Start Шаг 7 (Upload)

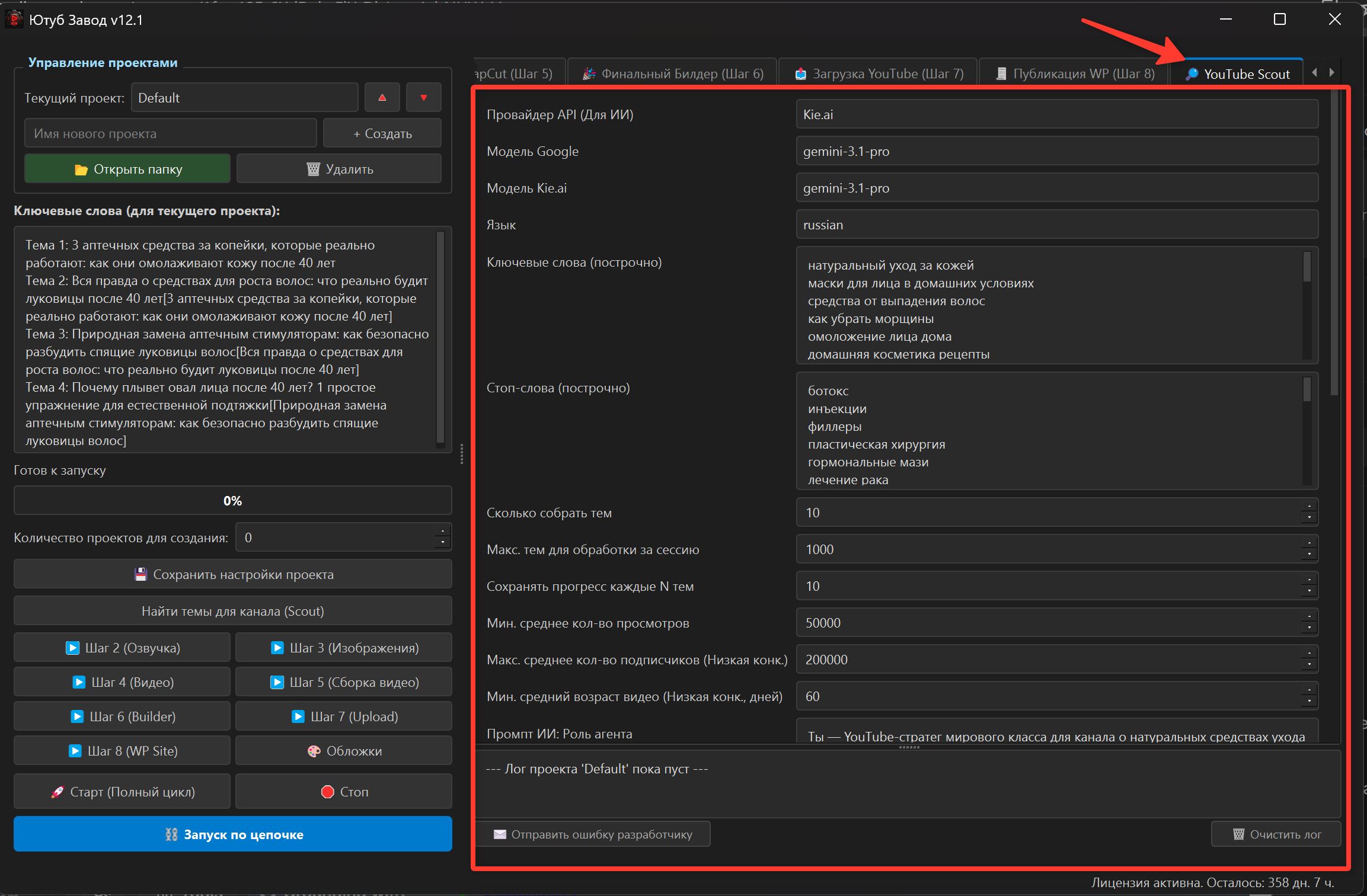tap(344, 716)
